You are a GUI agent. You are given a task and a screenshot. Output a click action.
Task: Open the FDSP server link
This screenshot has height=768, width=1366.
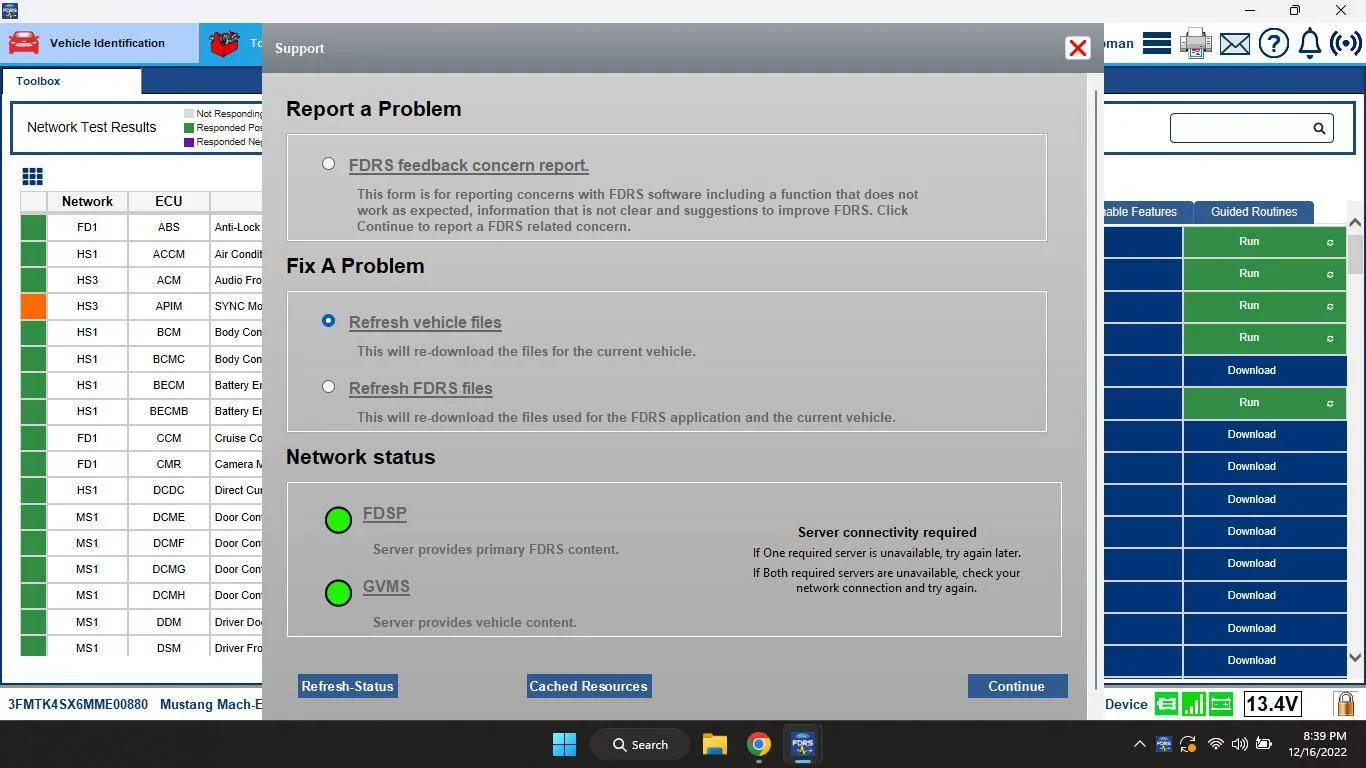click(385, 513)
